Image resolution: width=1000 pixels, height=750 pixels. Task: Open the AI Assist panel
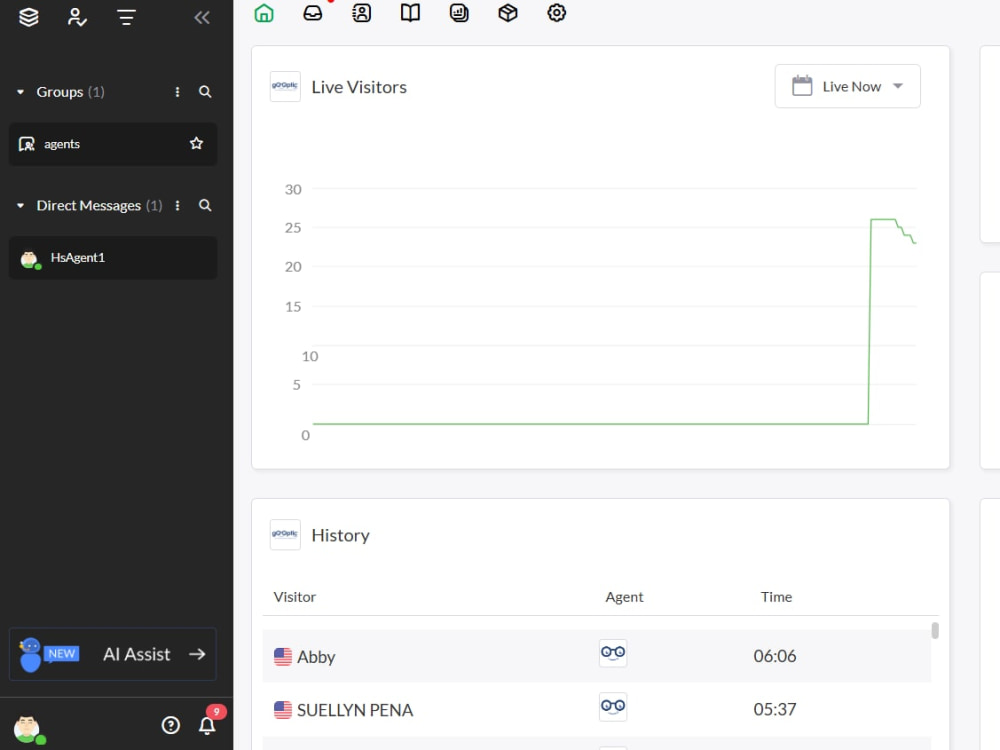113,654
